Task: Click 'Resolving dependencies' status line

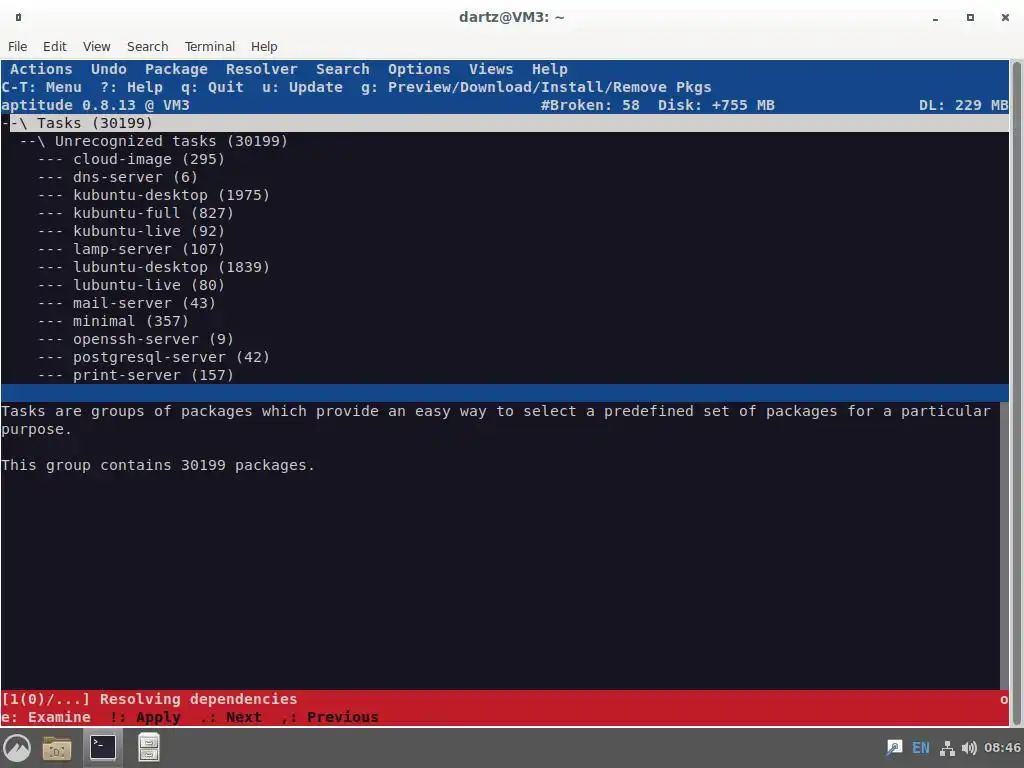Action: (x=199, y=699)
